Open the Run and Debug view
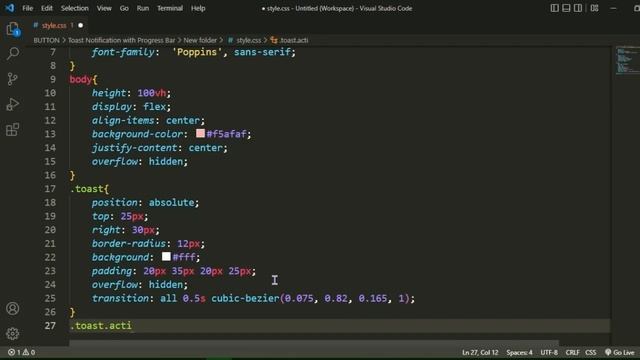This screenshot has height=360, width=640. pos(13,104)
